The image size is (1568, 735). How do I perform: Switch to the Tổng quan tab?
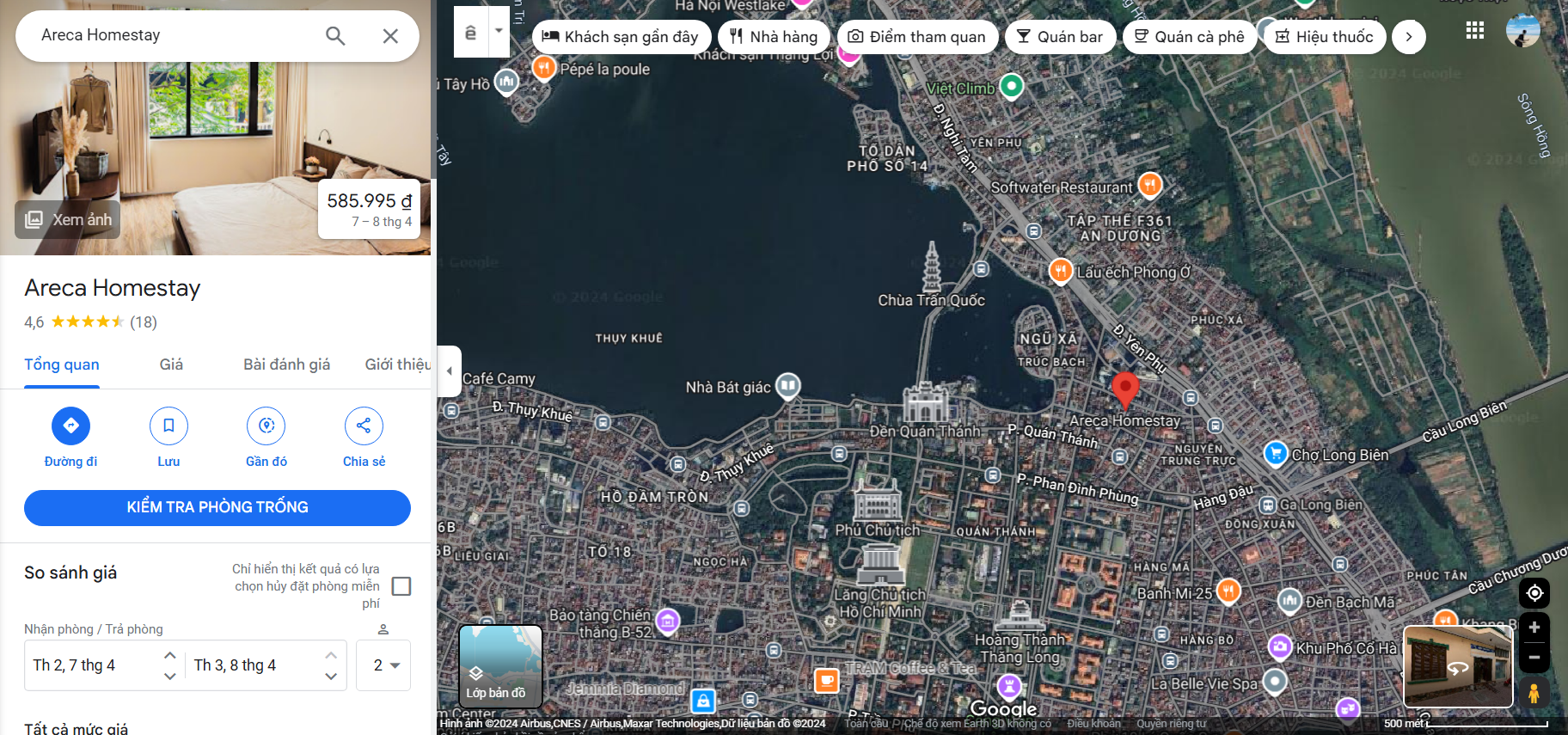tap(62, 364)
